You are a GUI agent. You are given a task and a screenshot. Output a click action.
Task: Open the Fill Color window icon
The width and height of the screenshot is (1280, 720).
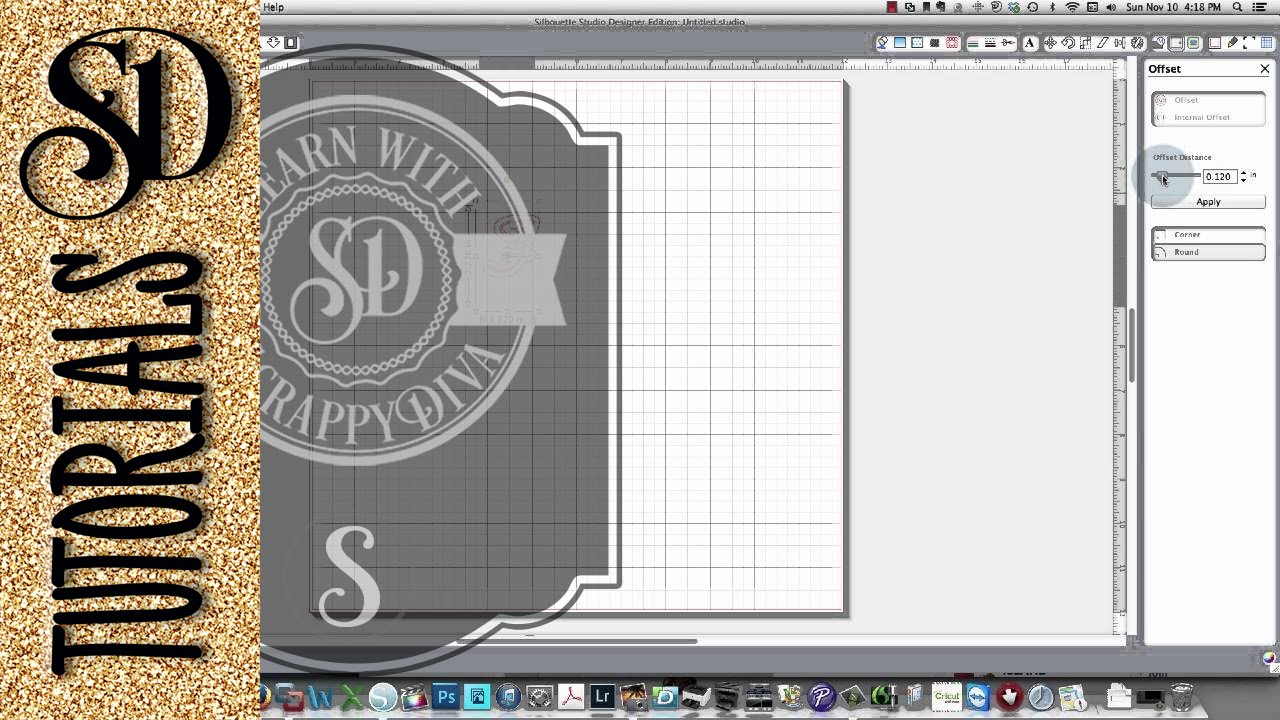click(x=883, y=43)
